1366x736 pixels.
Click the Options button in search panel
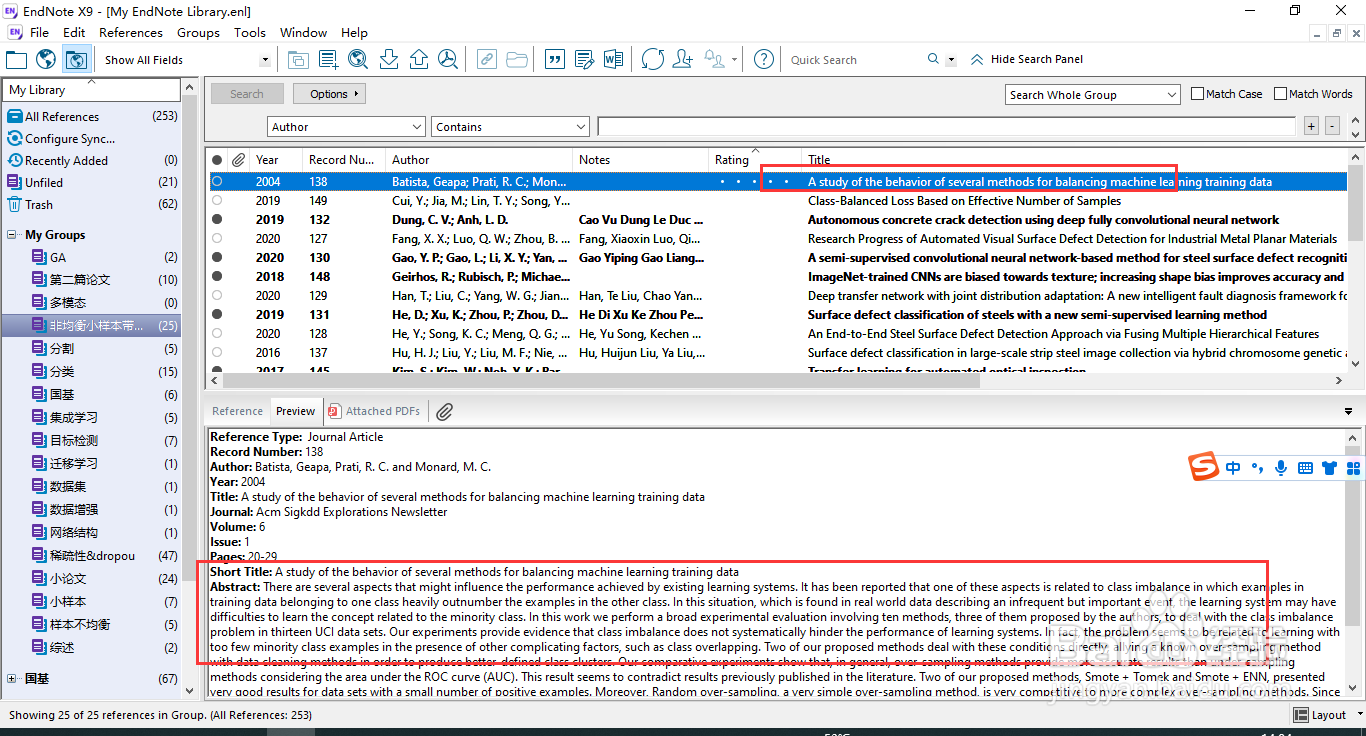329,94
